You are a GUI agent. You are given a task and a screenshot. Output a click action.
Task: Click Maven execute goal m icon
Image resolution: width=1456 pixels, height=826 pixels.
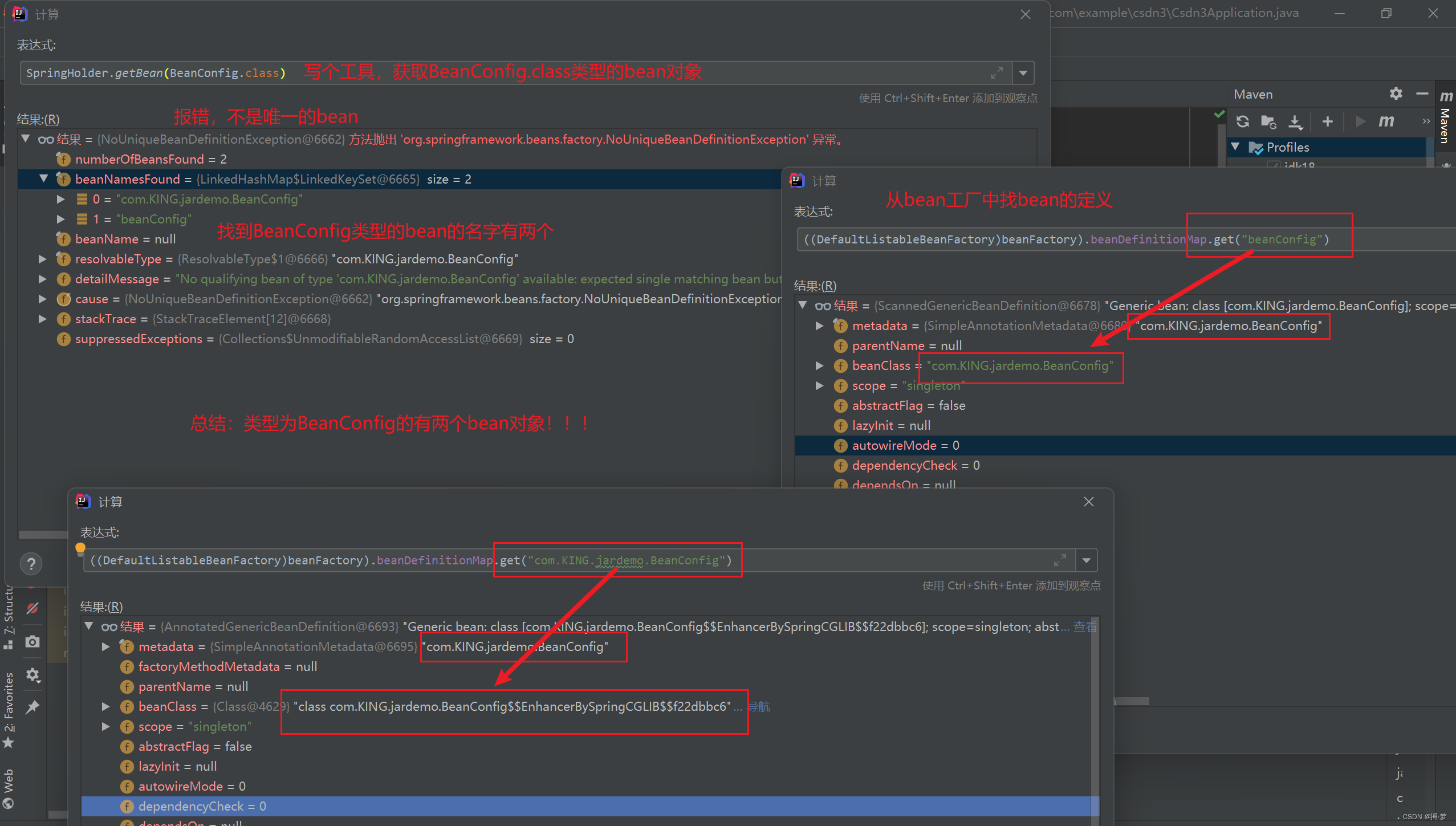tap(1386, 121)
